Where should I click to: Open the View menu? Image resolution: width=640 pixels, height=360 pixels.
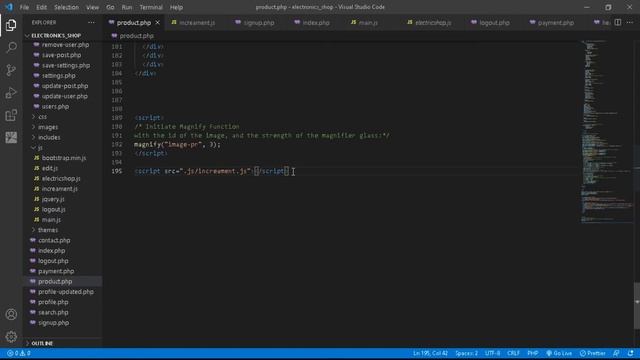tap(92, 7)
